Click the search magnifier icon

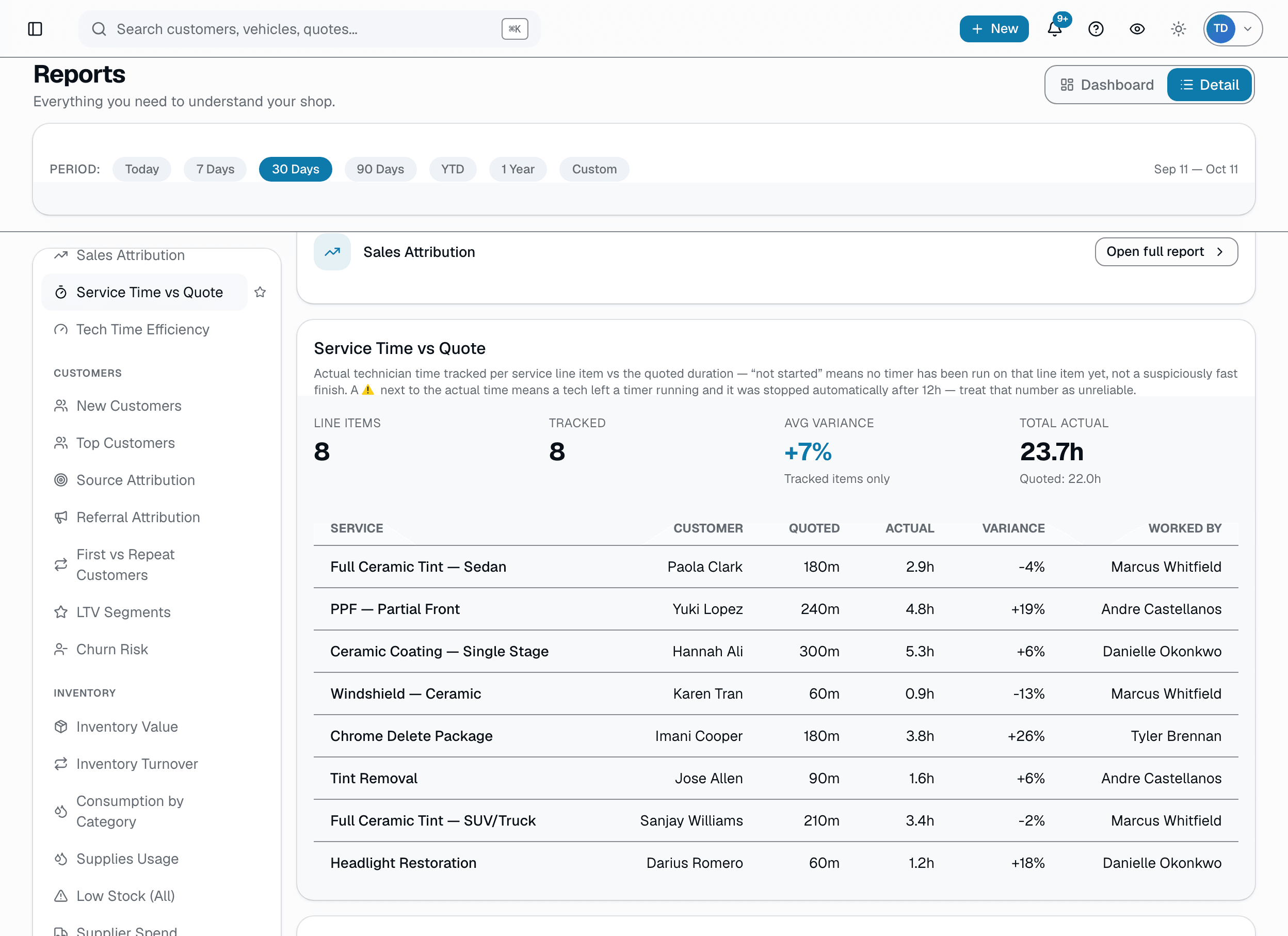coord(99,29)
